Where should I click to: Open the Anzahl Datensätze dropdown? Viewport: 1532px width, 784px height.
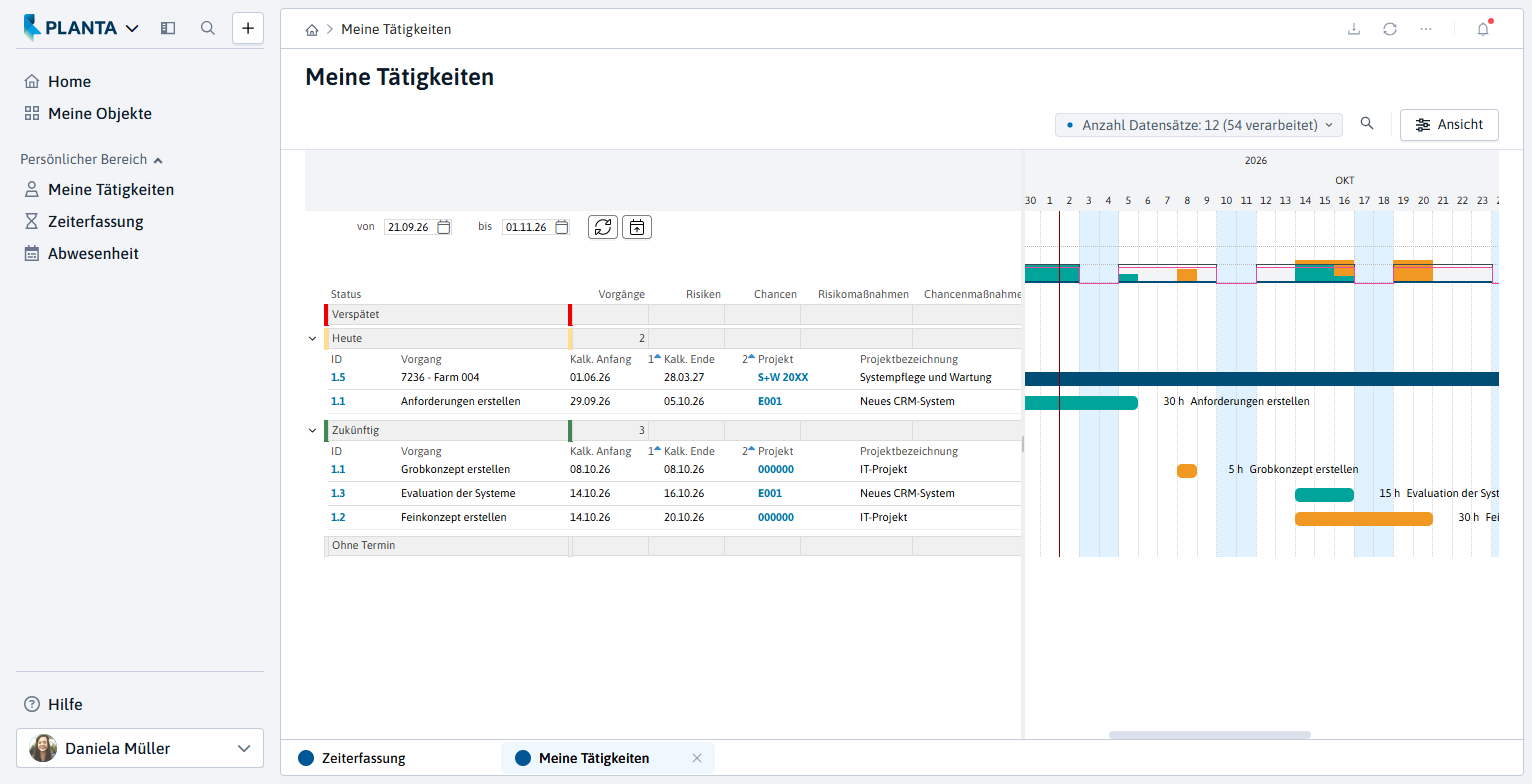(x=1199, y=125)
